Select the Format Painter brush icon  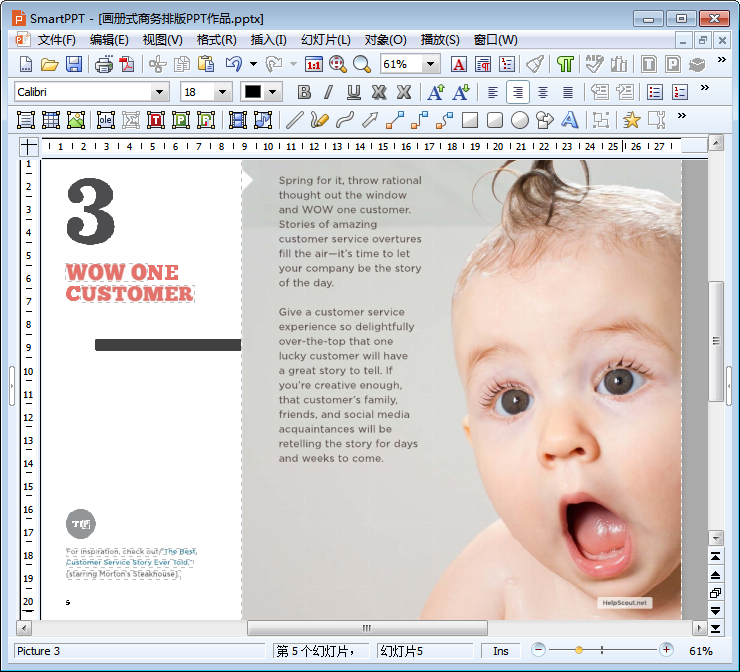[535, 65]
